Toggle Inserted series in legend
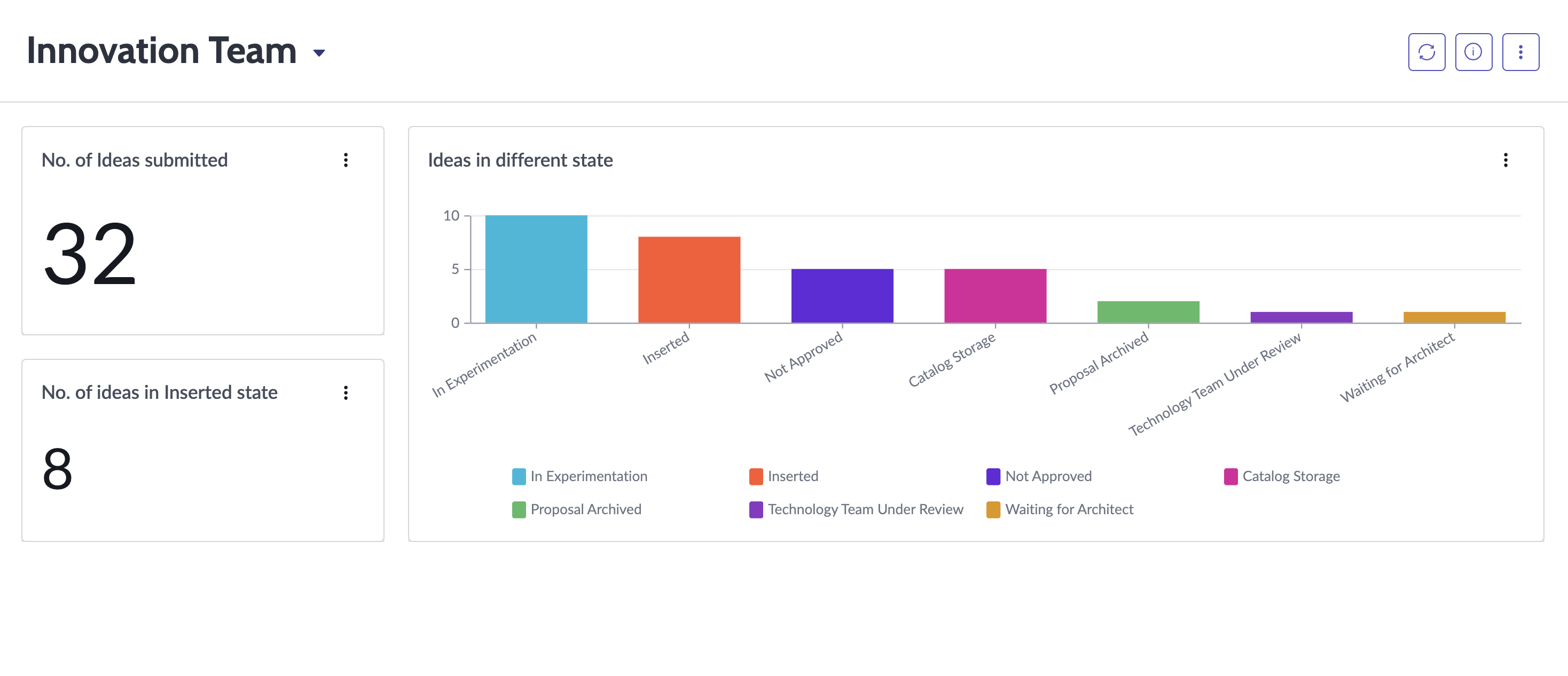 pyautogui.click(x=783, y=476)
